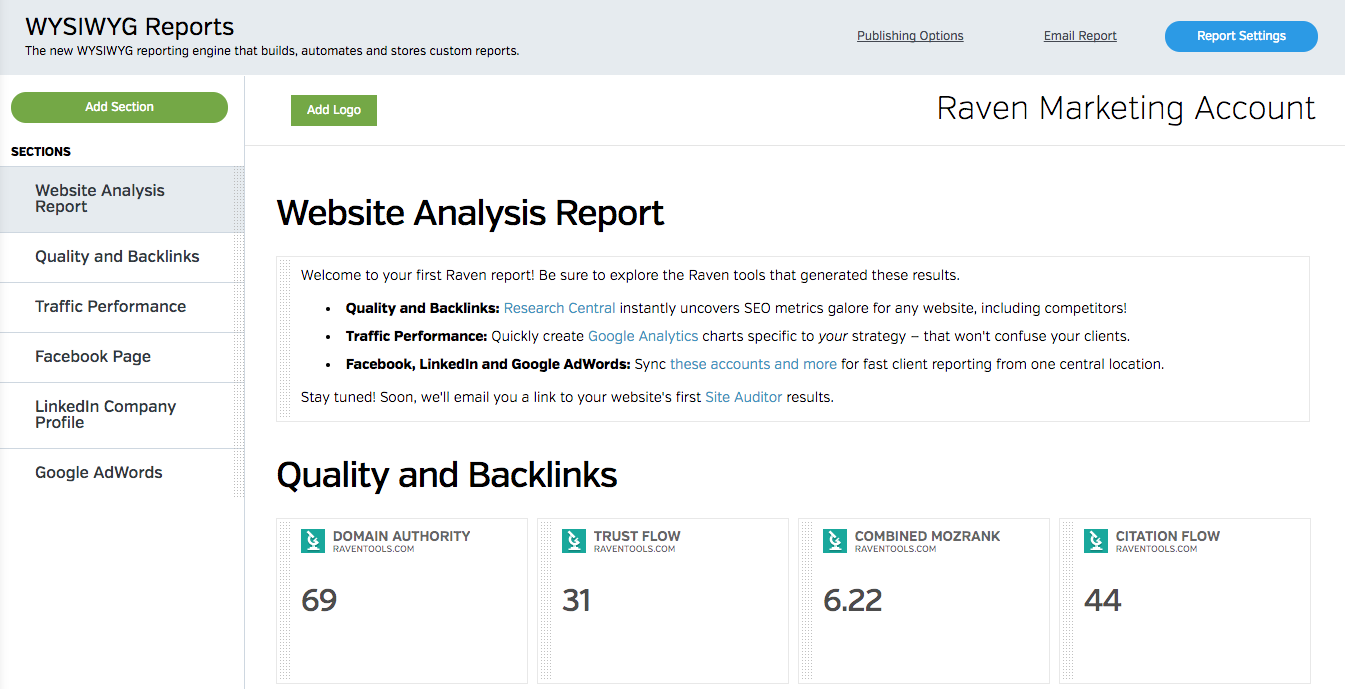The image size is (1345, 689).
Task: Click the Combined MozRank widget icon
Action: coord(835,541)
